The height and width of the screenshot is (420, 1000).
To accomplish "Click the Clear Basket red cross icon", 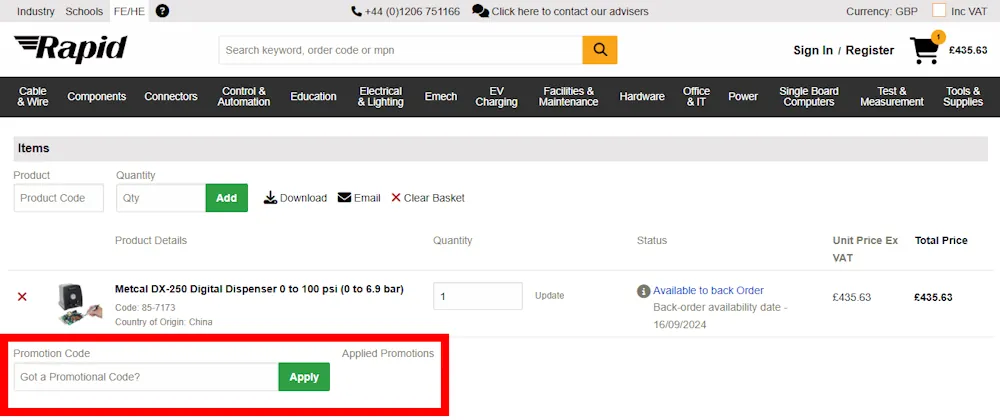I will (x=396, y=198).
